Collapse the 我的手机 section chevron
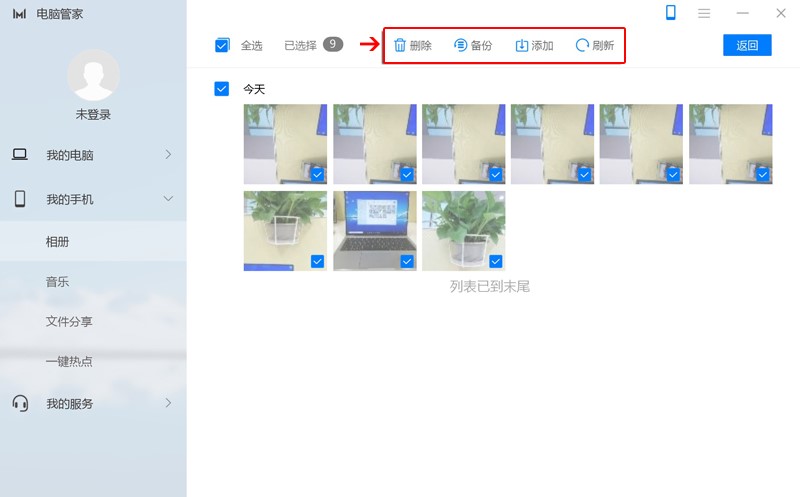The height and width of the screenshot is (497, 800). 168,199
